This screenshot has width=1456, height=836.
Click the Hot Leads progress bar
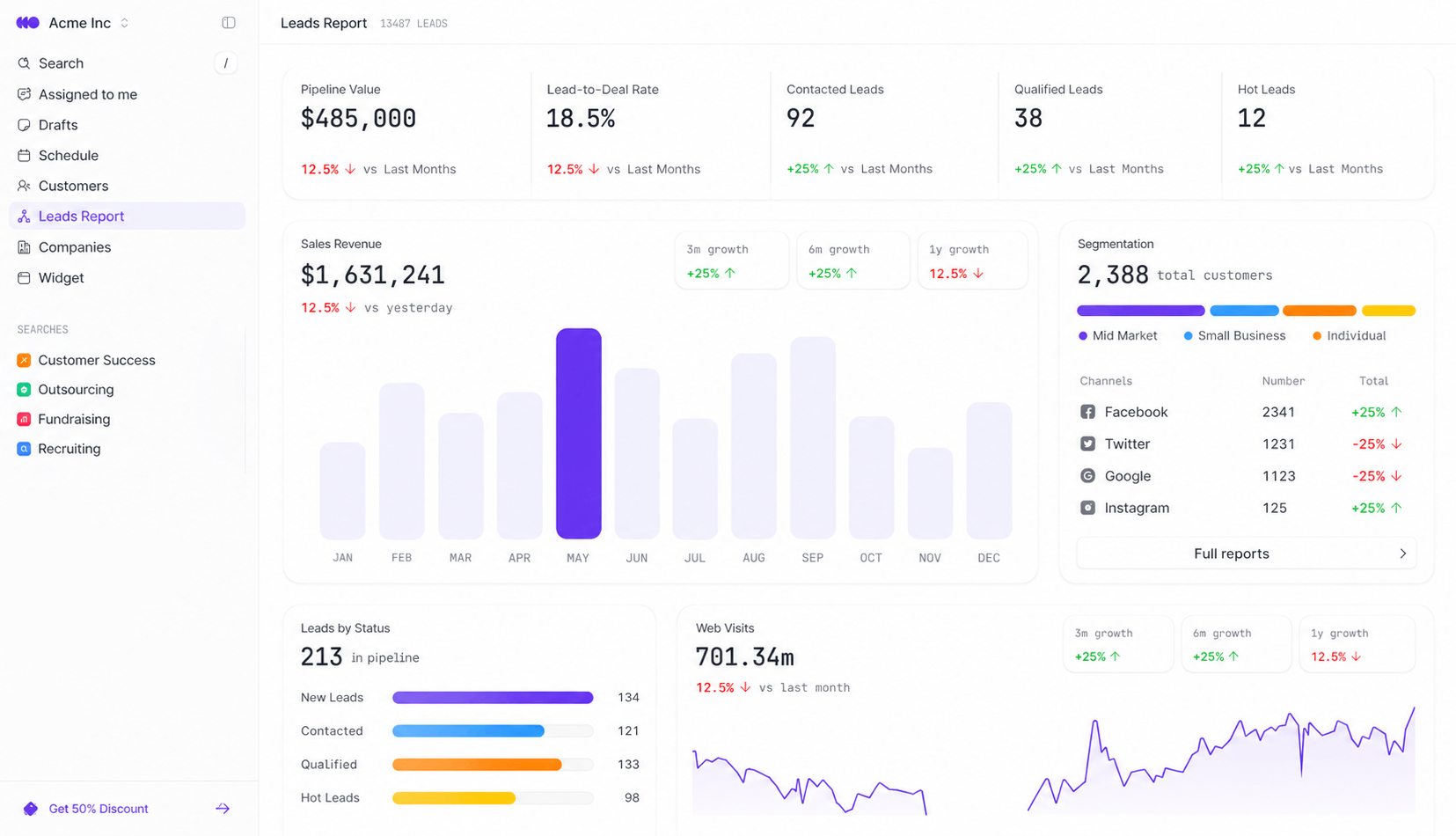pyautogui.click(x=493, y=798)
